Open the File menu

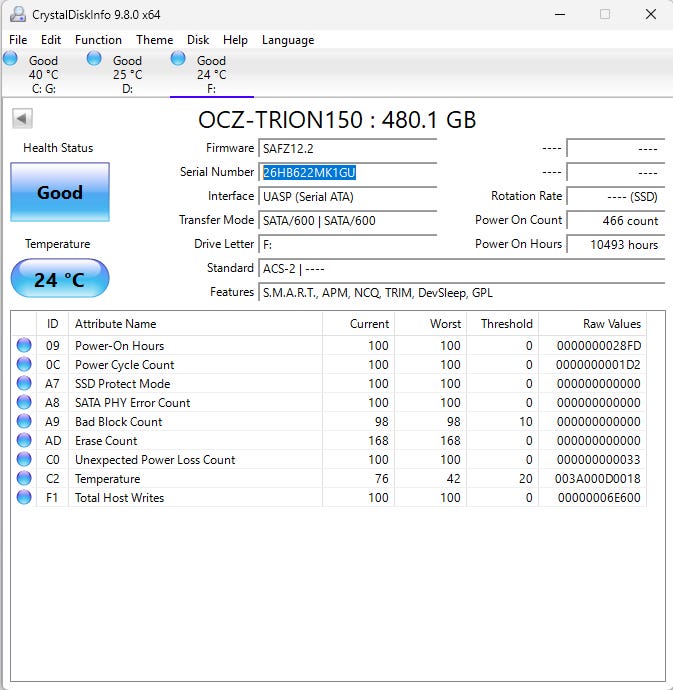tap(18, 40)
